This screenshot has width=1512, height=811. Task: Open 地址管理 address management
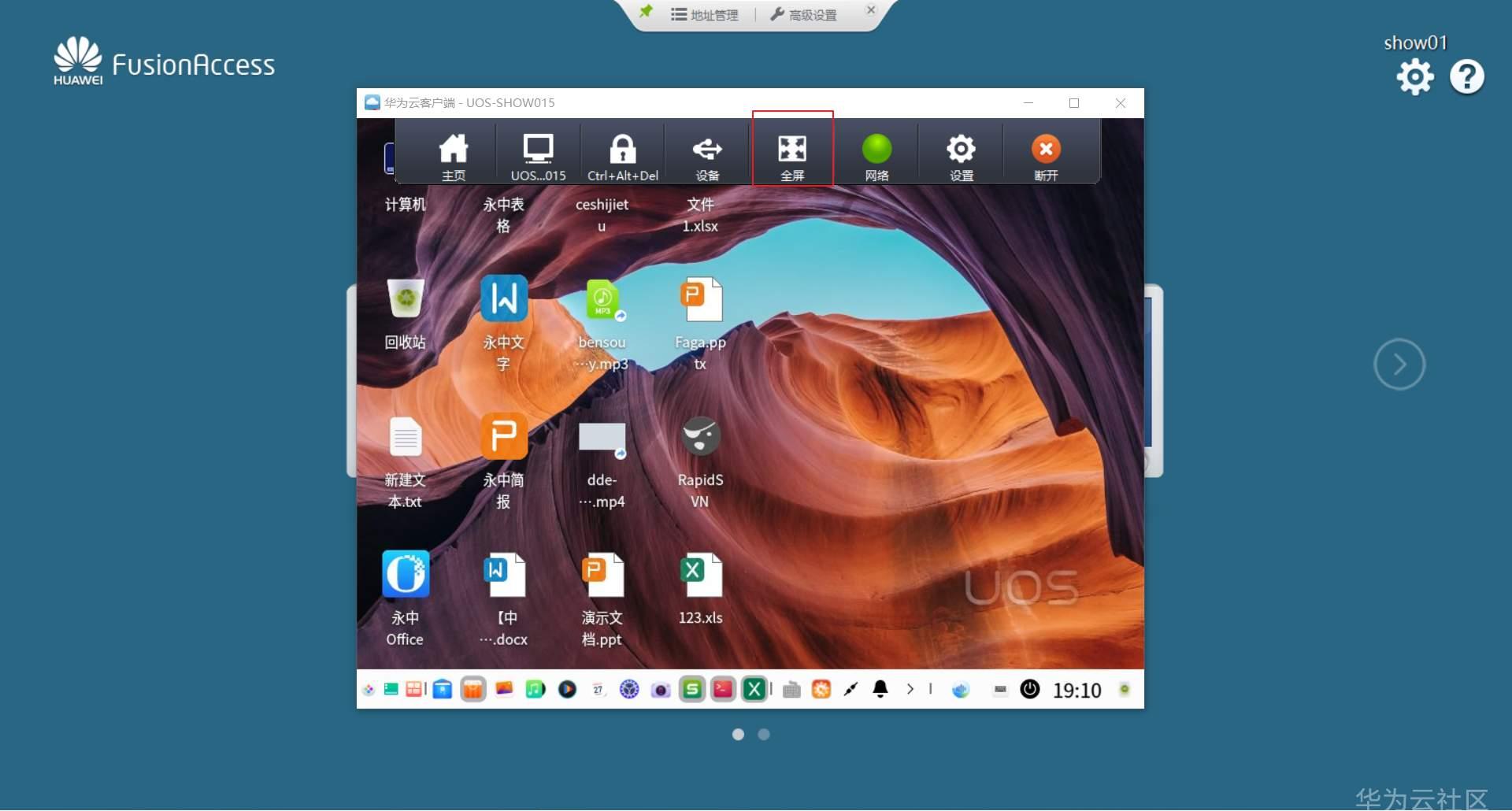pos(705,14)
